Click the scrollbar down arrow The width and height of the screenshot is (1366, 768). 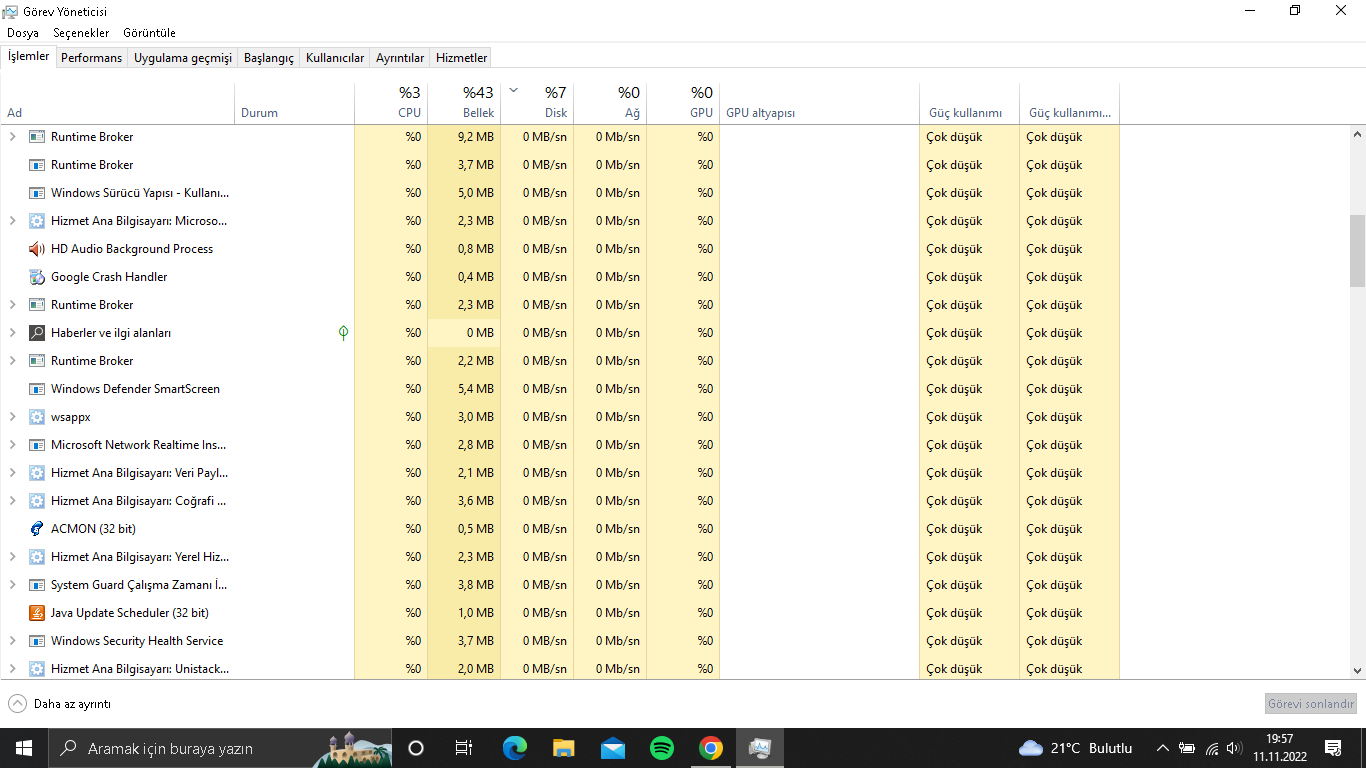click(1357, 671)
